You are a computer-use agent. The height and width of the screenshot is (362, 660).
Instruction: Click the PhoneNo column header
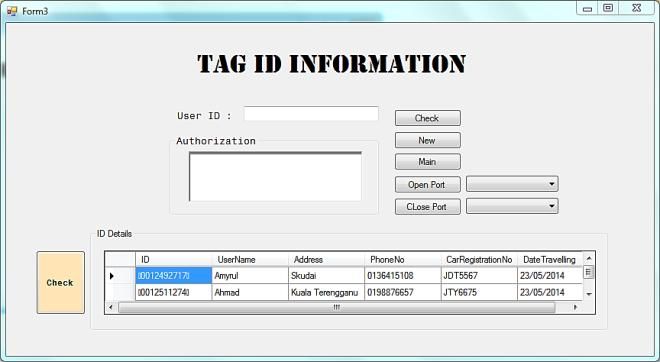click(x=402, y=260)
